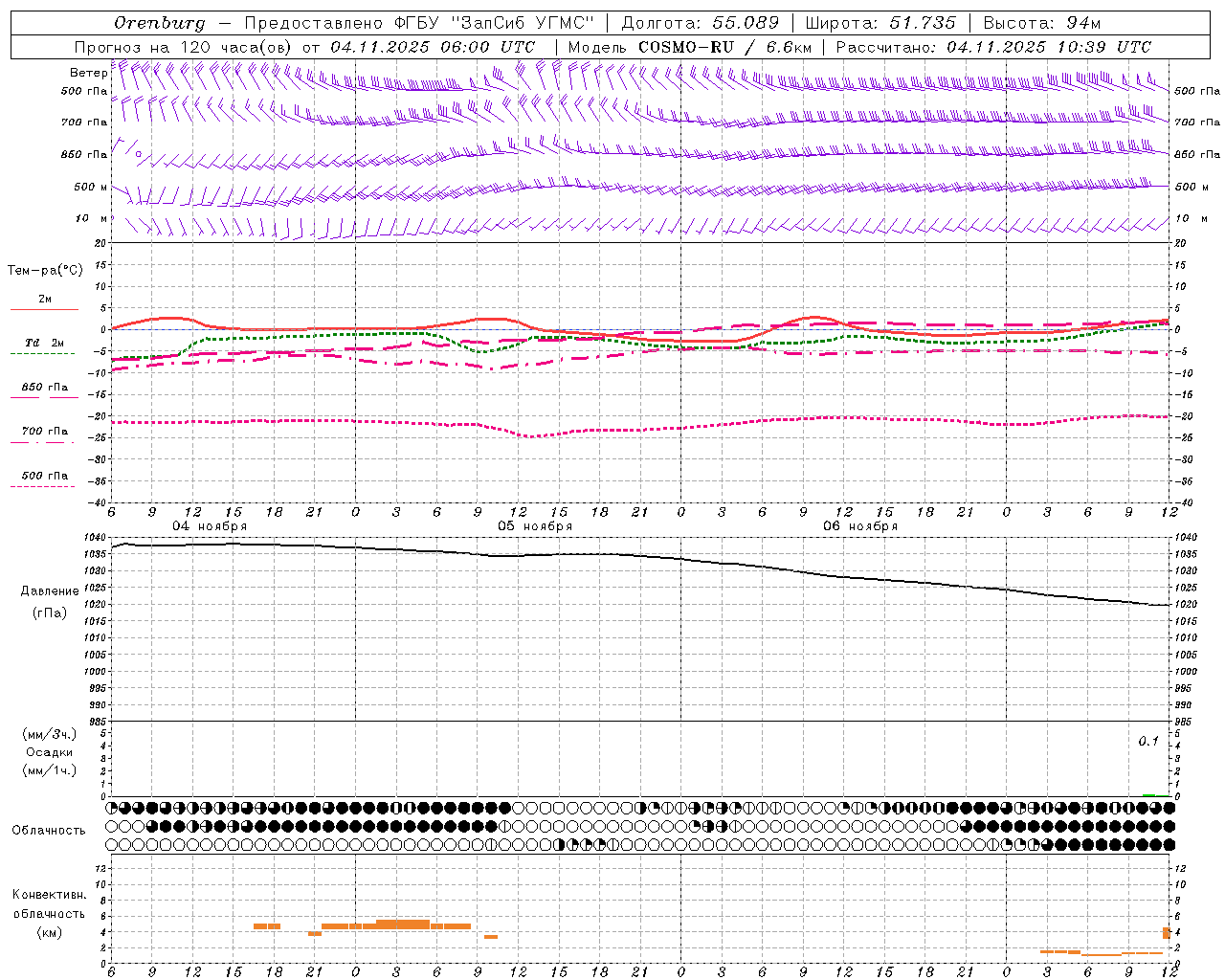1225x980 pixels.
Task: Click the left 10 м wind level label
Action: point(91,218)
